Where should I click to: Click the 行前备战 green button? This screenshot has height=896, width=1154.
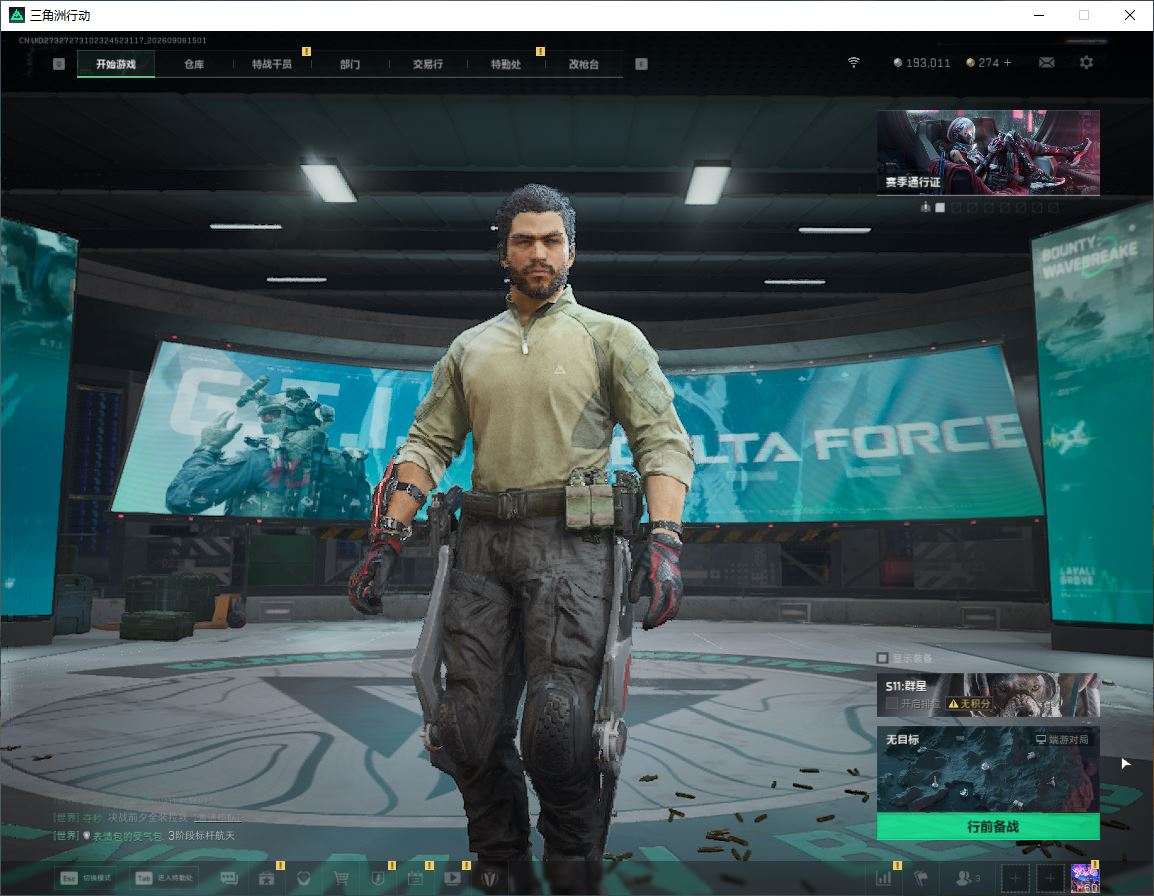click(988, 827)
